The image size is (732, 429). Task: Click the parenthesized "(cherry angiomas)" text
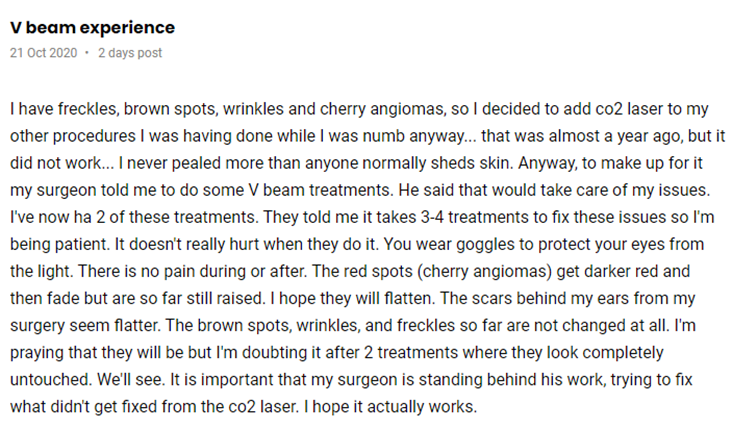coord(484,272)
